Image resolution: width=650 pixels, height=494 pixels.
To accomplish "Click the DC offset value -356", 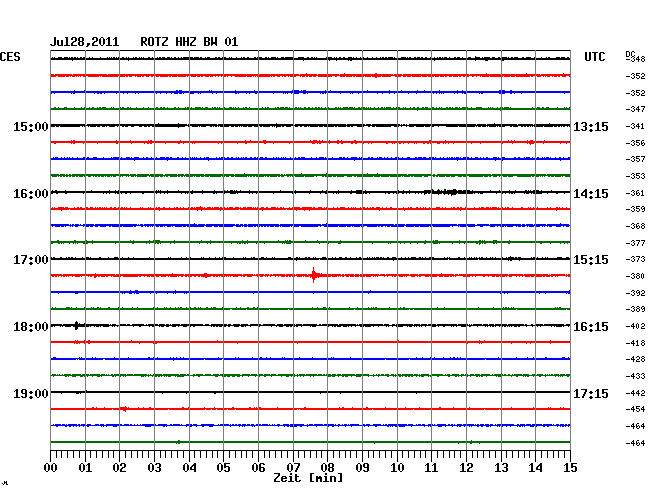I will point(635,143).
